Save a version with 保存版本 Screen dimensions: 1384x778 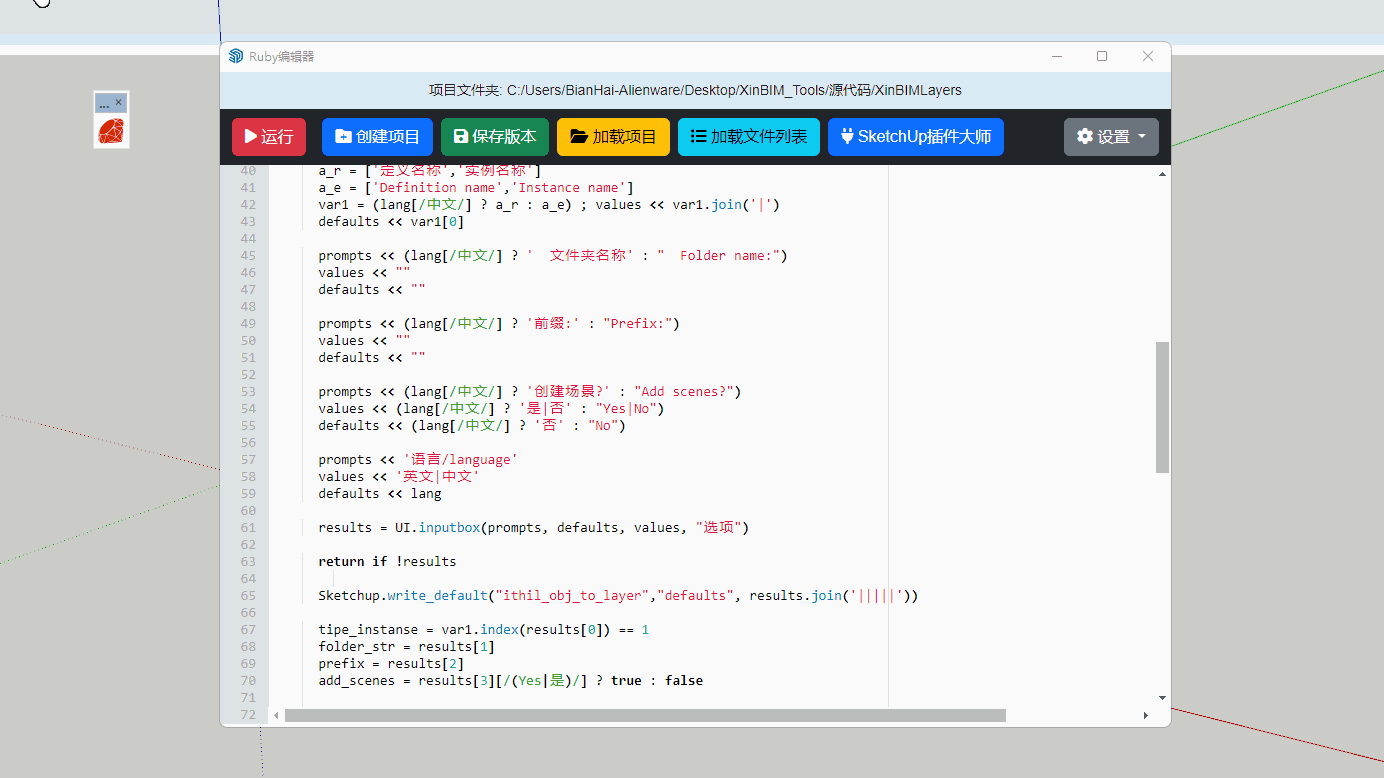pos(495,137)
